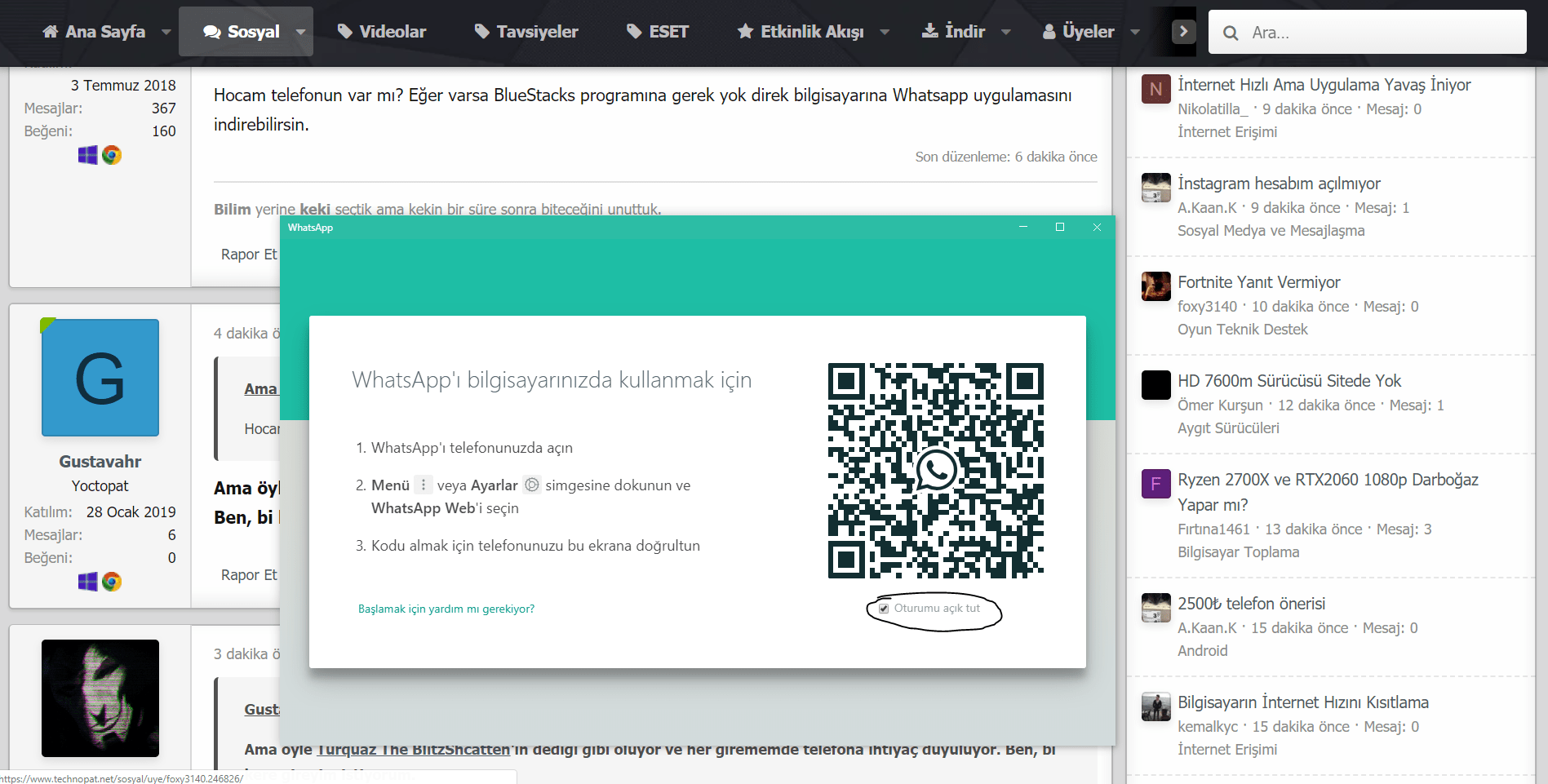1548x784 pixels.
Task: Open thread 2500₺ telefon önerisi
Action: [1252, 604]
